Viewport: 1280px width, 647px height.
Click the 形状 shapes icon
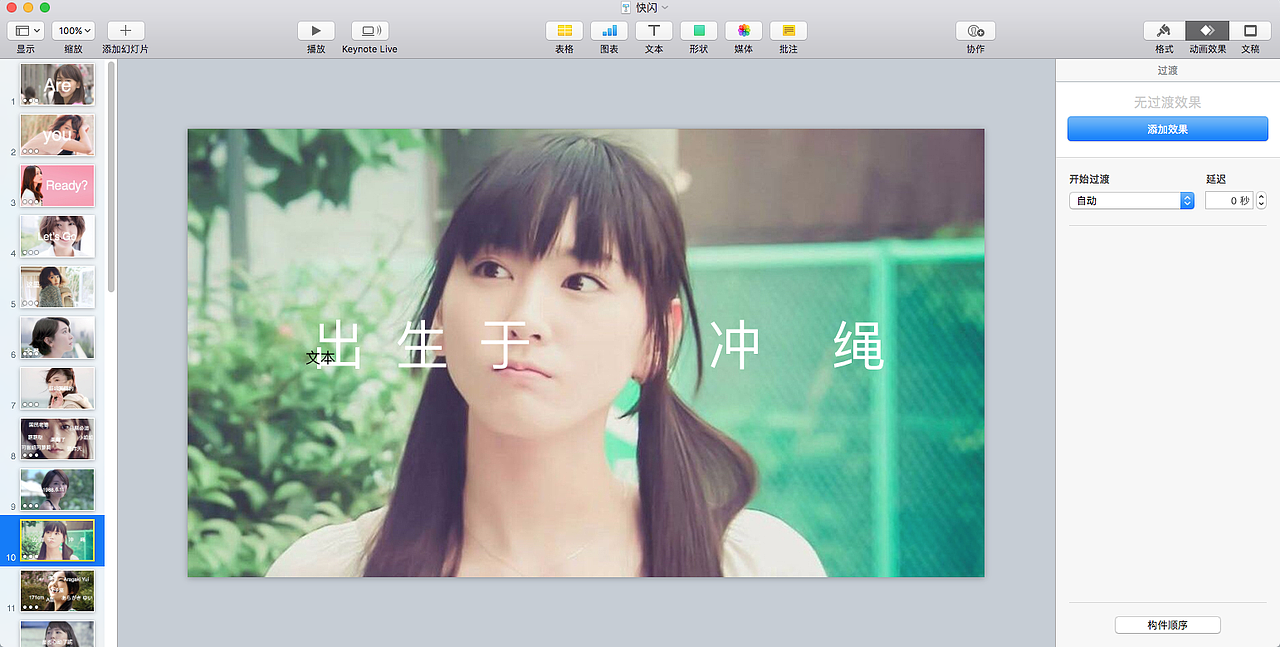tap(698, 31)
